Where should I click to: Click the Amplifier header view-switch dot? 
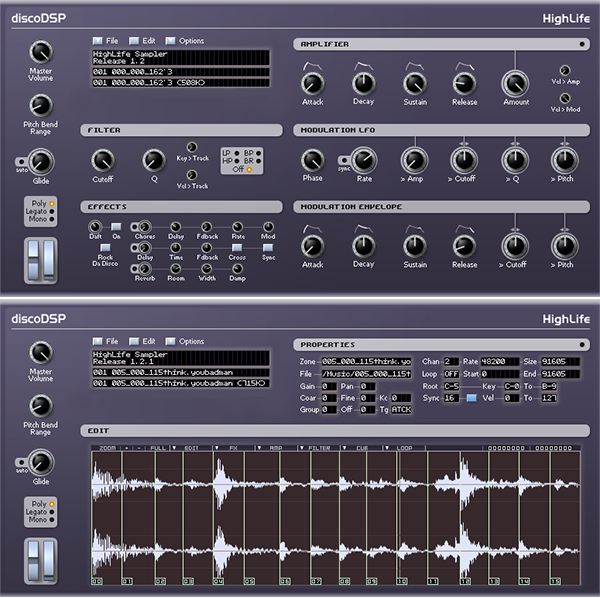point(582,44)
